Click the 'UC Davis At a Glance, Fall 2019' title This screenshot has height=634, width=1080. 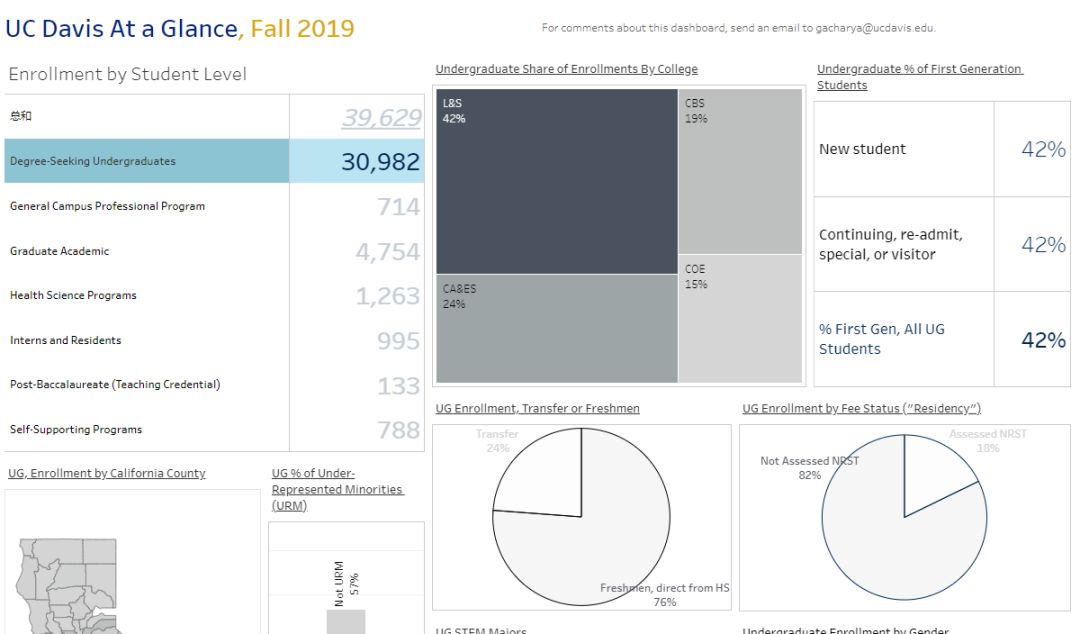click(180, 29)
